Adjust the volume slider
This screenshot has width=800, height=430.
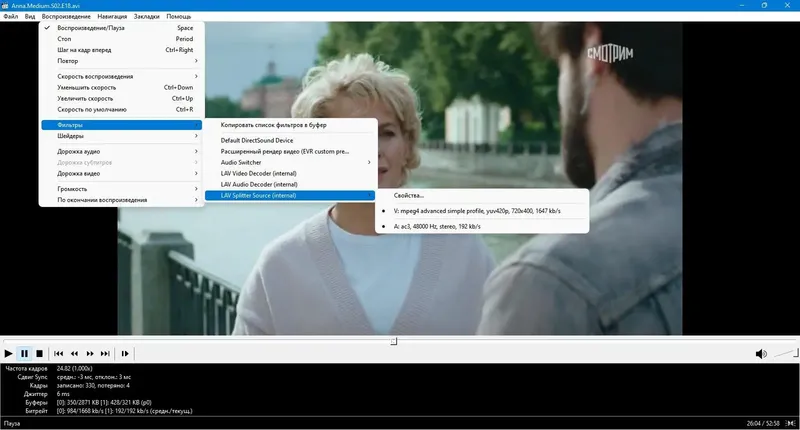tap(786, 353)
